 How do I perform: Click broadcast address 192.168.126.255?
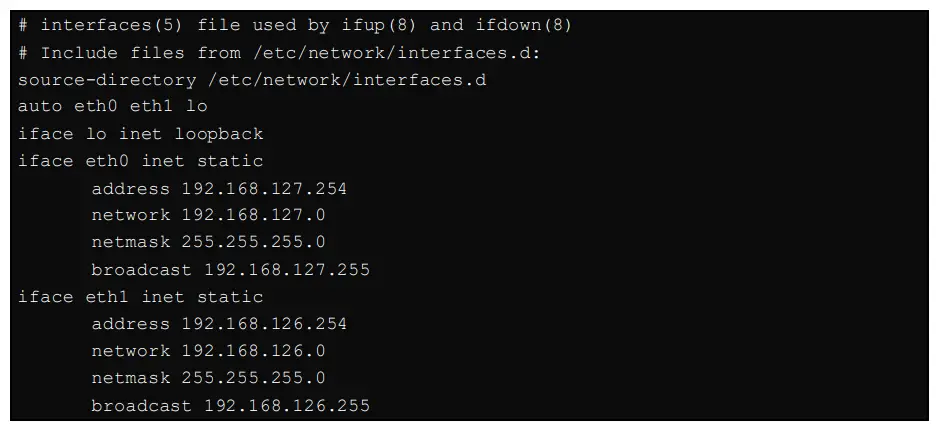coord(287,406)
